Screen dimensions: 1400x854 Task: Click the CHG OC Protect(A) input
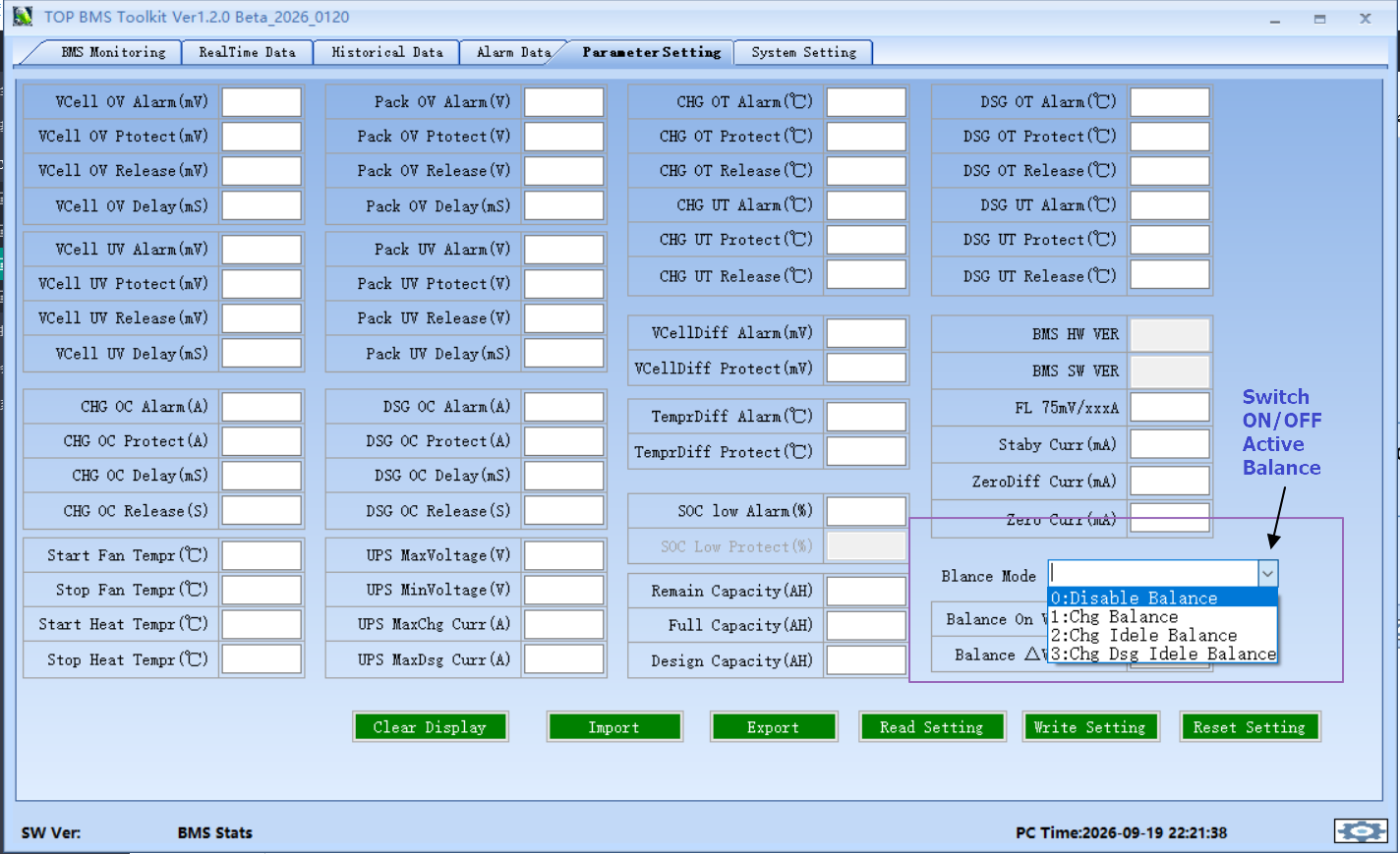click(x=262, y=441)
